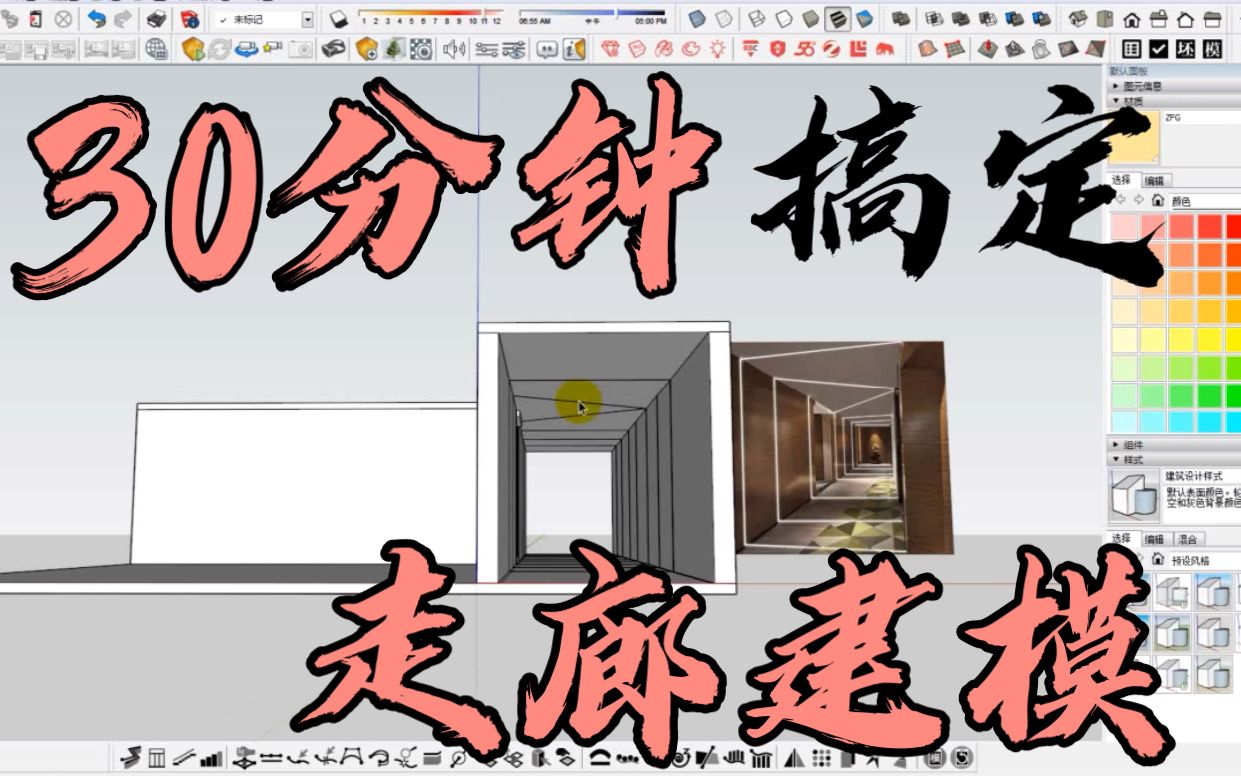
Task: Select the speaker audio icon on toolbar
Action: tap(452, 49)
